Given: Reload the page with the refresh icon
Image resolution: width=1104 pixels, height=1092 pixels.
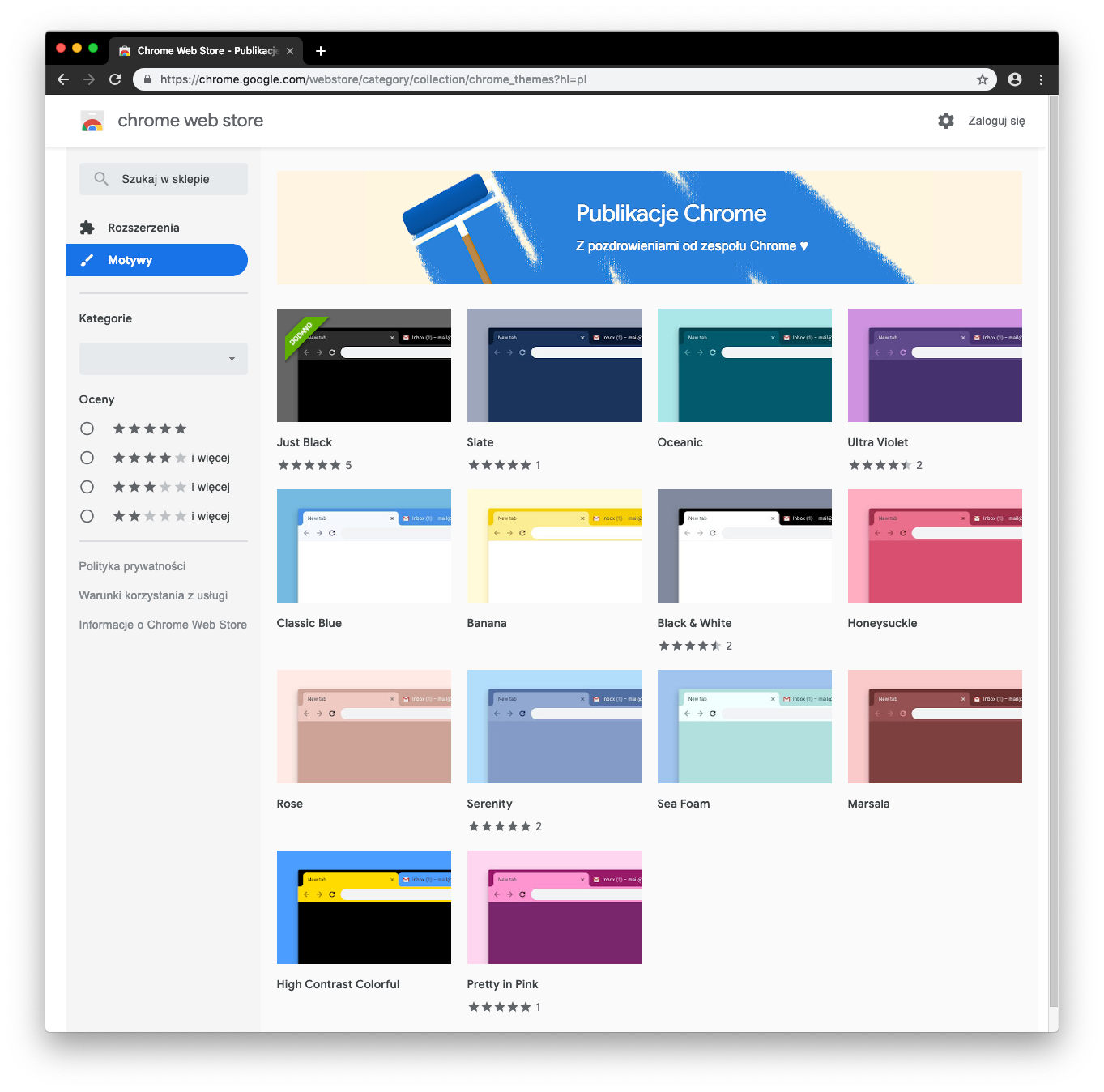Looking at the screenshot, I should pos(115,79).
